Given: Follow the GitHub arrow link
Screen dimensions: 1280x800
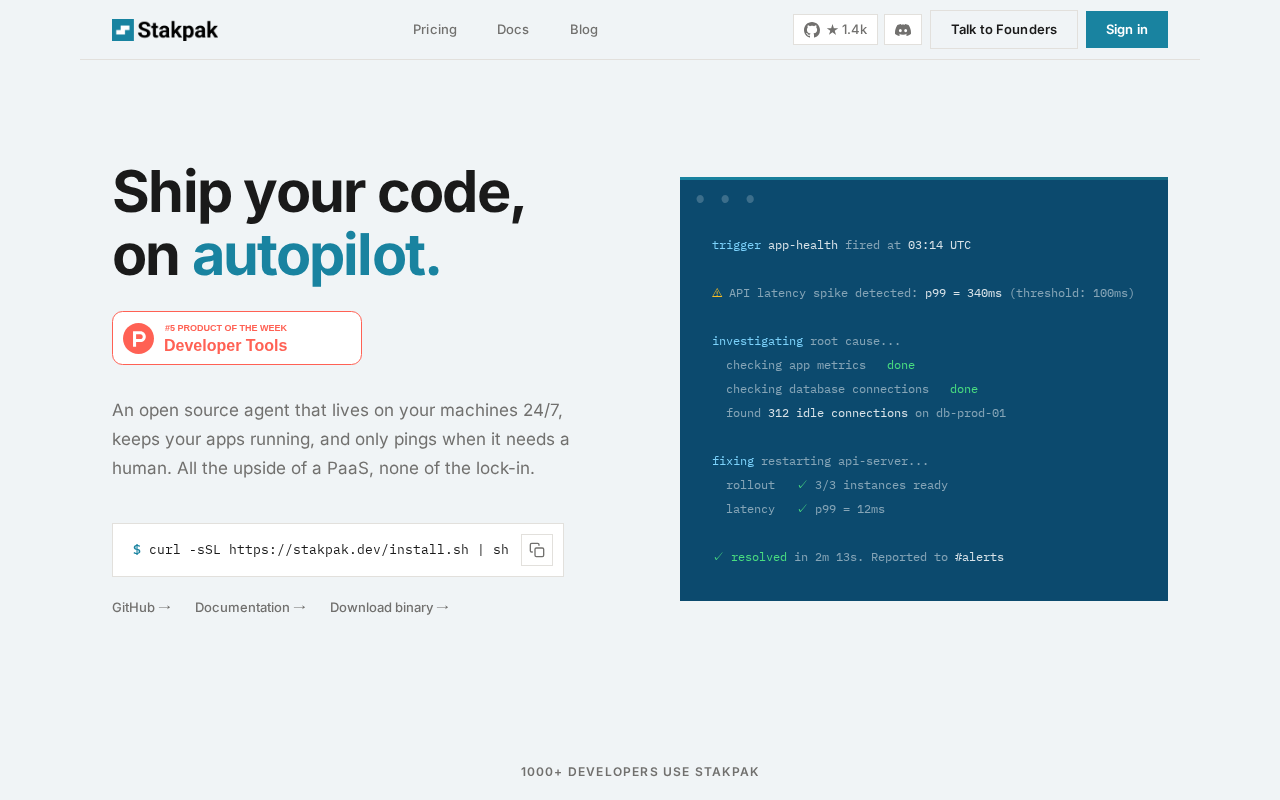Looking at the screenshot, I should 142,607.
